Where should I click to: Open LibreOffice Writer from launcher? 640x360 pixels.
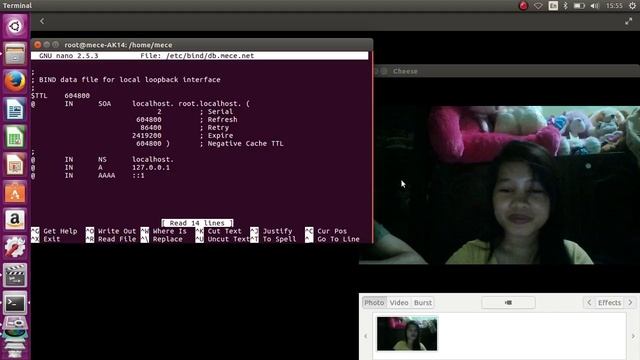click(x=15, y=109)
